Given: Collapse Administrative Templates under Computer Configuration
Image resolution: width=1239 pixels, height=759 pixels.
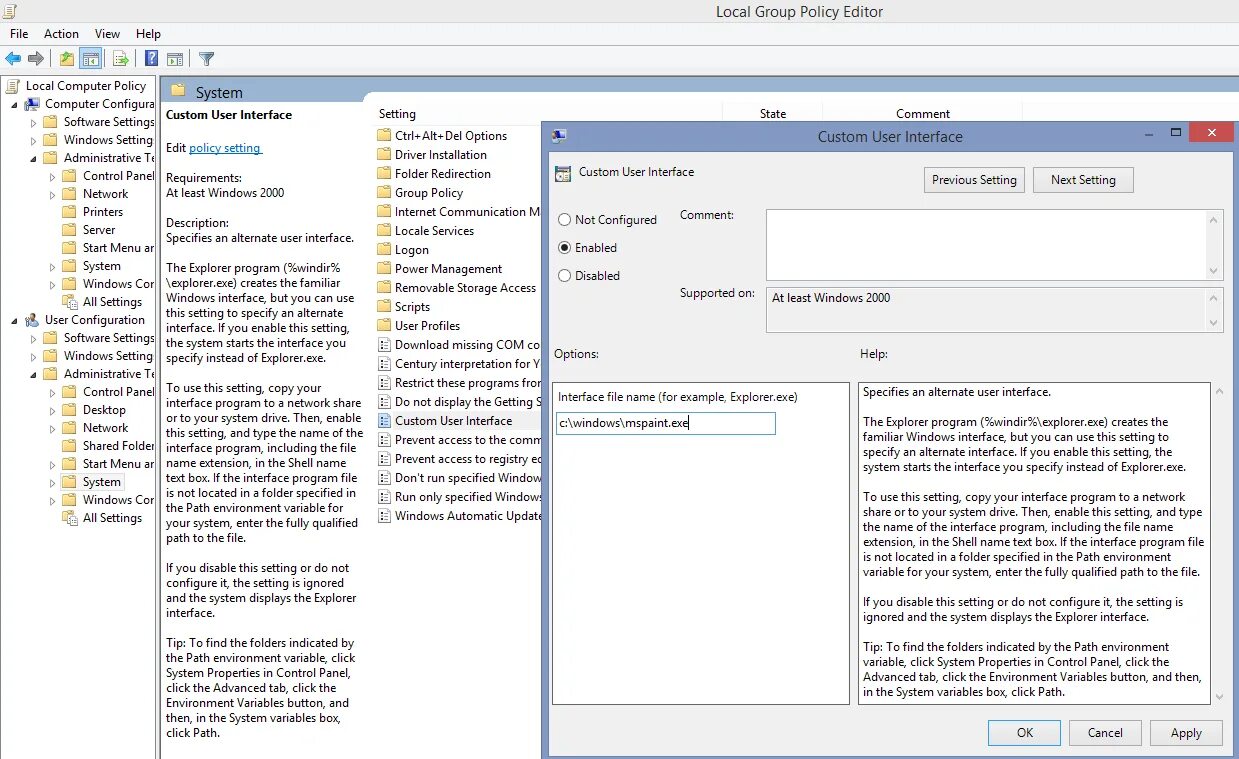Looking at the screenshot, I should click(x=34, y=158).
